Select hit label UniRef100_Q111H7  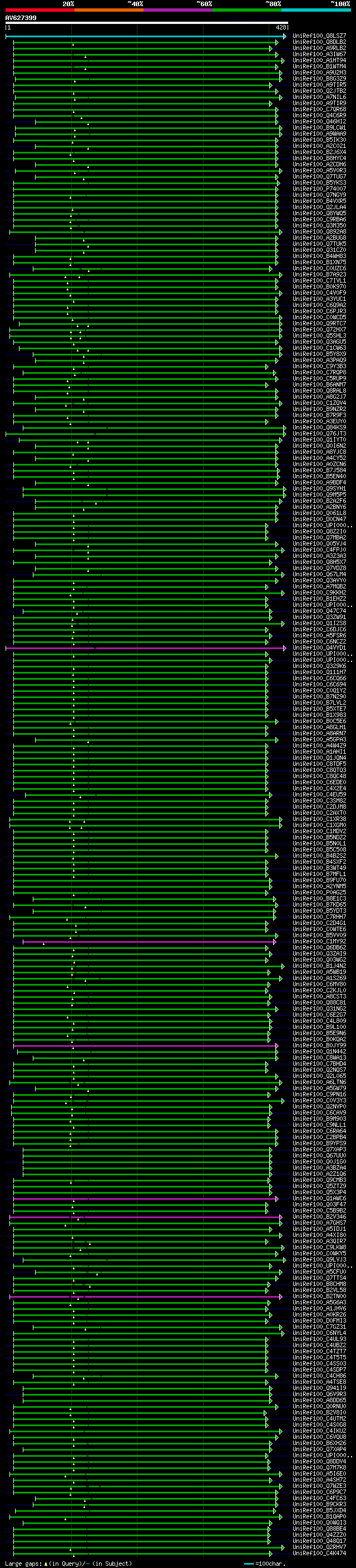319,672
